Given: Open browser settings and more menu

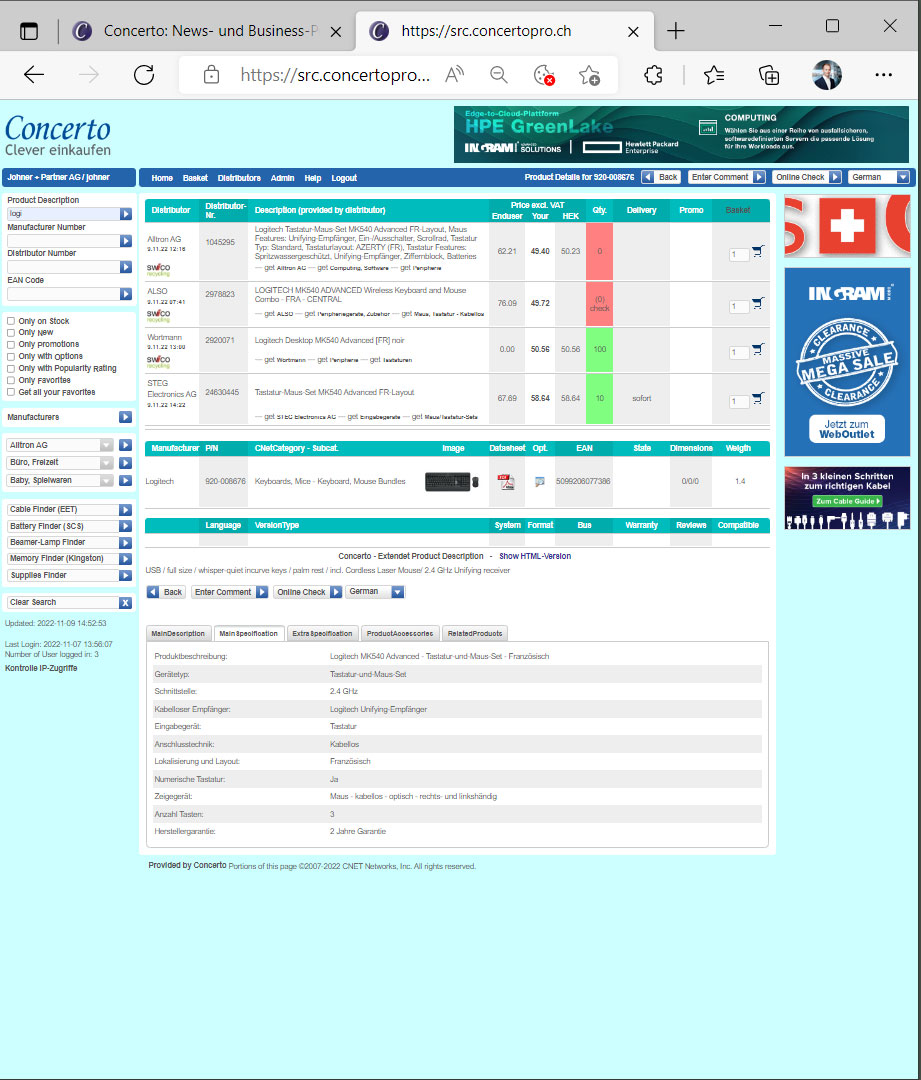Looking at the screenshot, I should click(883, 75).
